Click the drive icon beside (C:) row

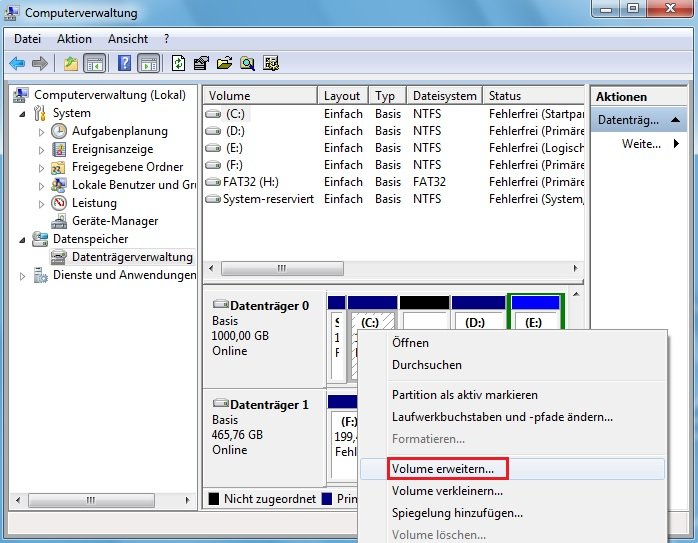point(213,114)
